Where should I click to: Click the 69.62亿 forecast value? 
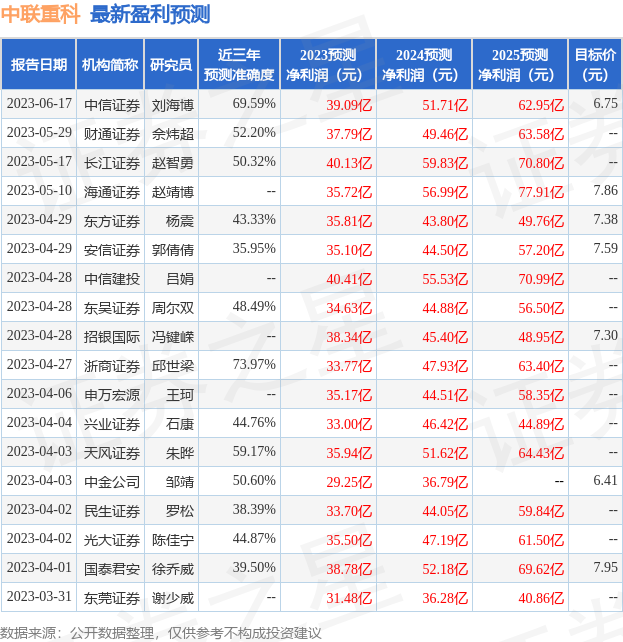[x=541, y=570]
